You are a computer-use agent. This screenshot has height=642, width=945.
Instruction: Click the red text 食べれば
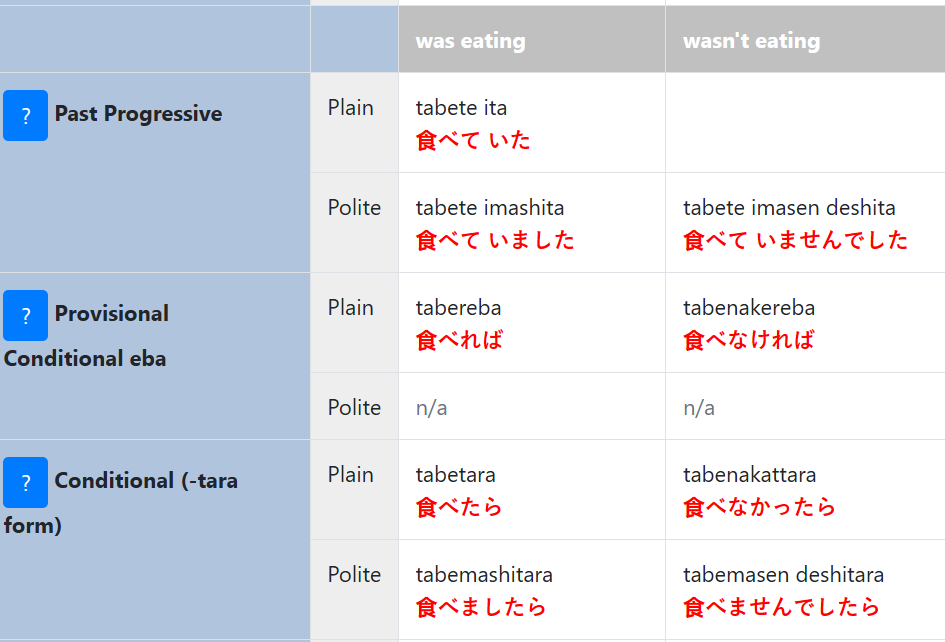[459, 340]
